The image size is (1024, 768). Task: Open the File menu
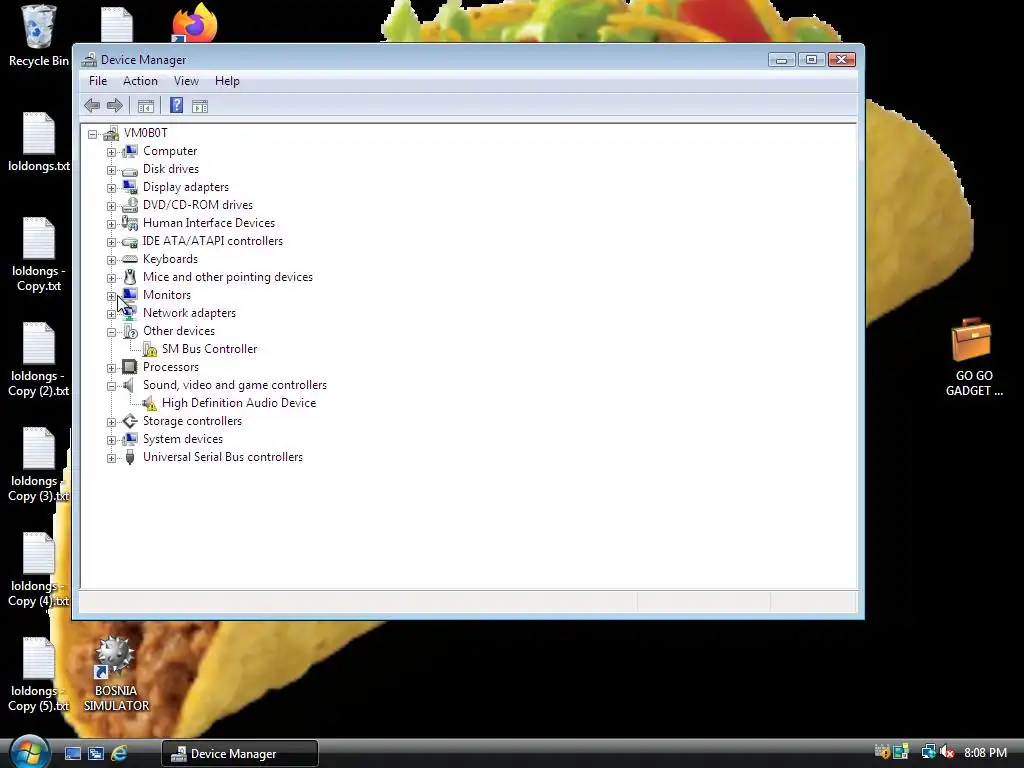[x=98, y=81]
